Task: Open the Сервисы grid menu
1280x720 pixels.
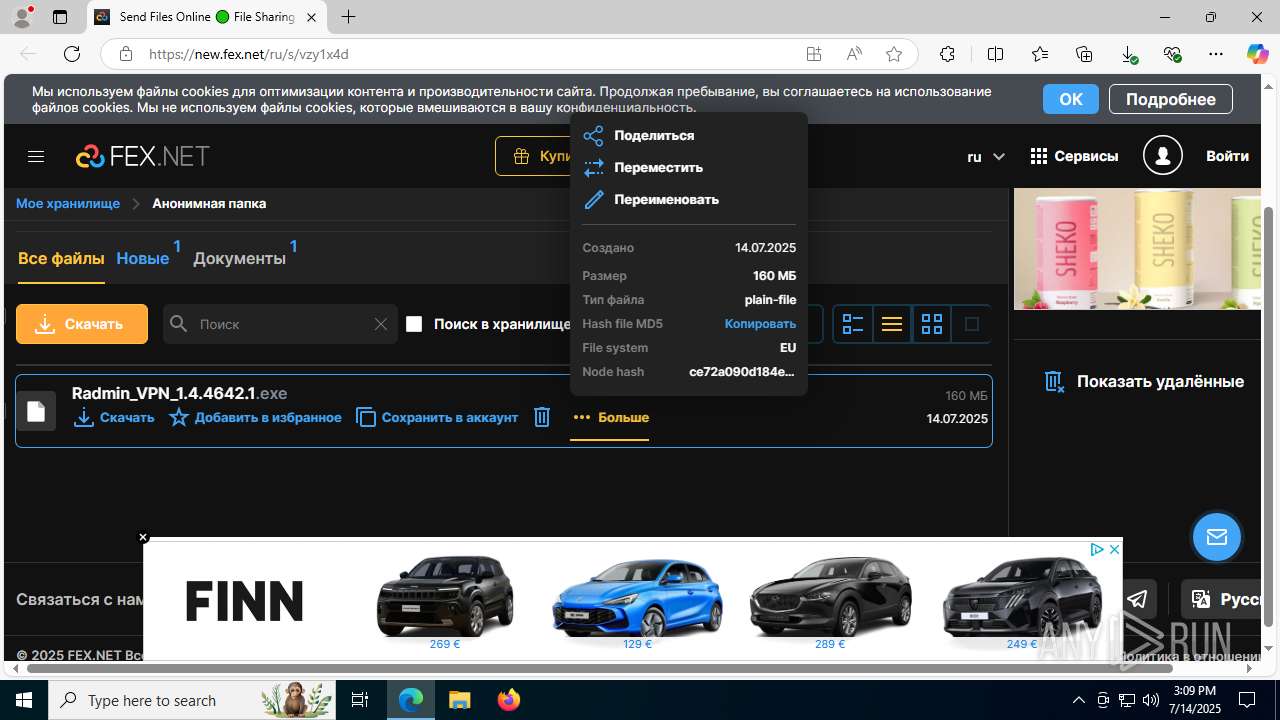Action: tap(1074, 156)
